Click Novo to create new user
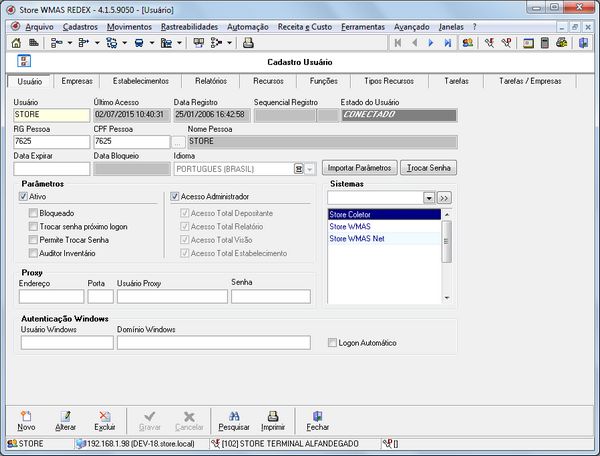 (x=26, y=421)
